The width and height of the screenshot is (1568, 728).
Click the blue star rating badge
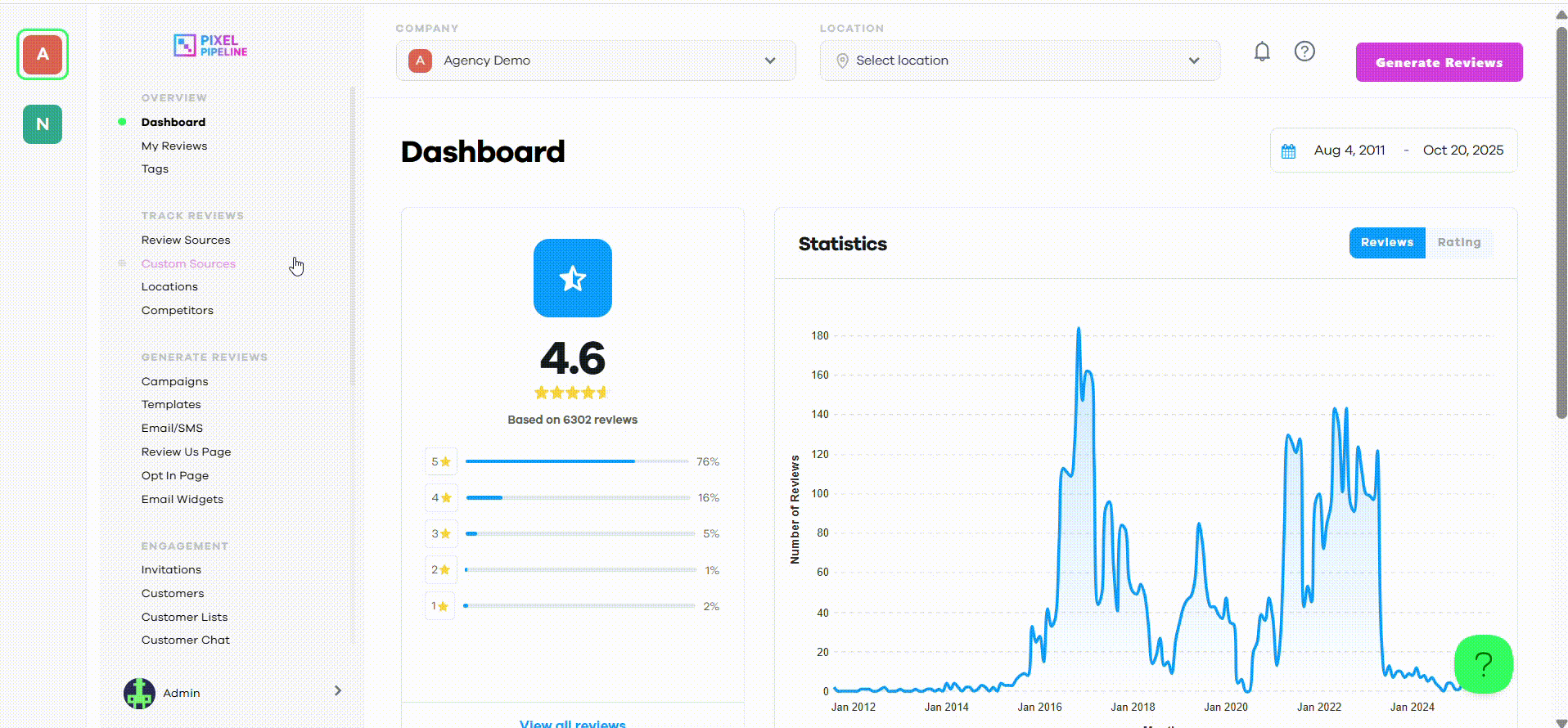[x=573, y=278]
